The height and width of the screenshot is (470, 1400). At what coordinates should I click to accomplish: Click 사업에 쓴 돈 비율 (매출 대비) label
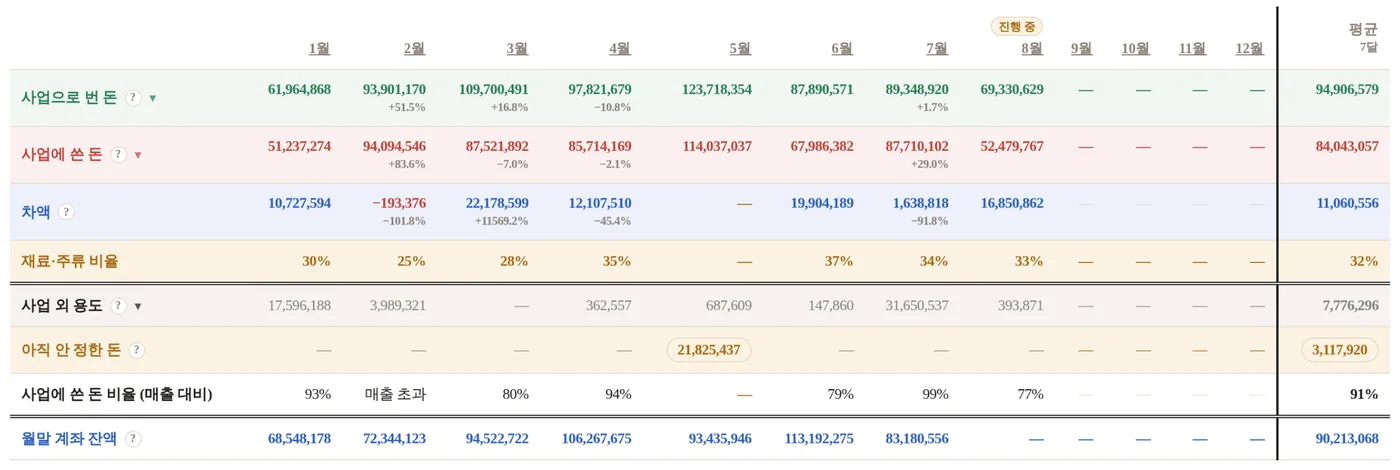pos(117,395)
